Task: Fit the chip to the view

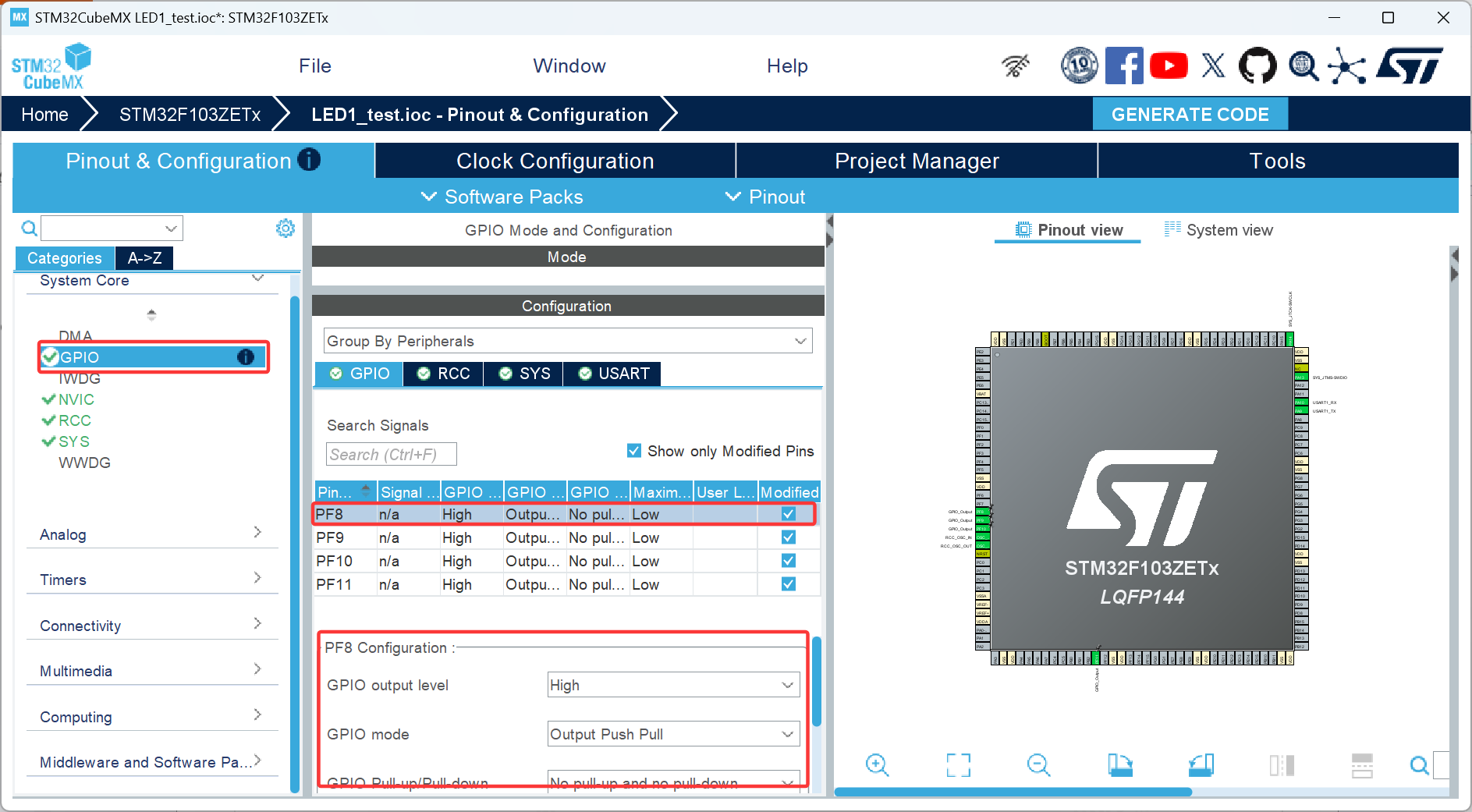Action: [x=958, y=765]
